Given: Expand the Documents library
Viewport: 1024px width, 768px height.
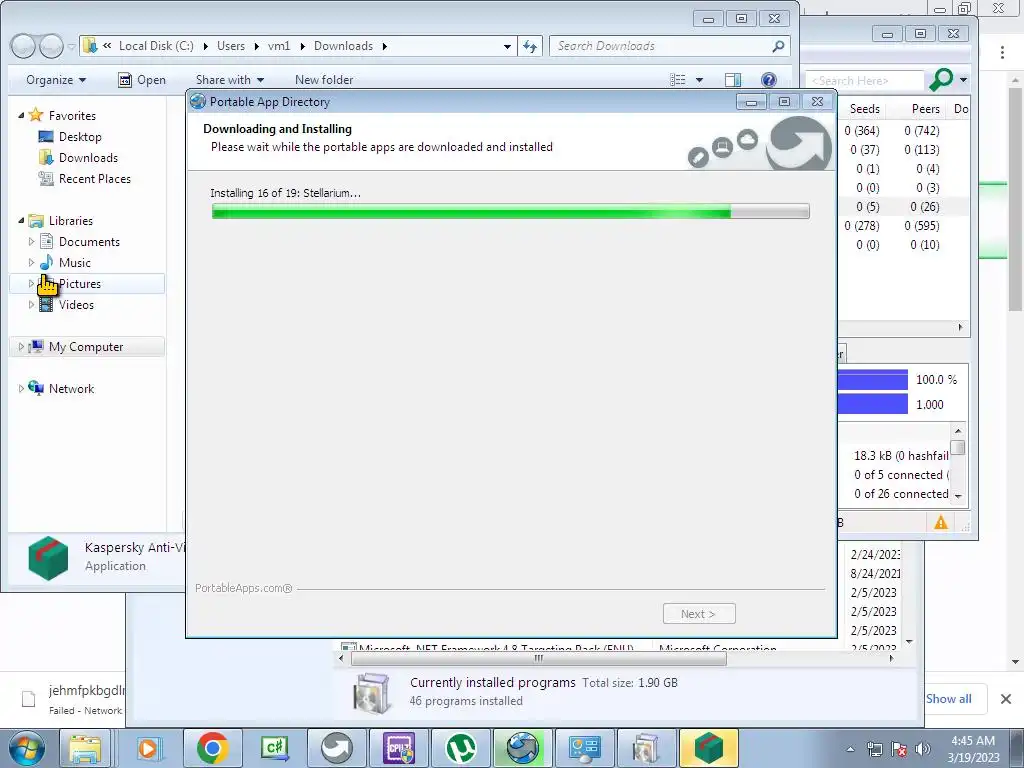Looking at the screenshot, I should (x=31, y=242).
